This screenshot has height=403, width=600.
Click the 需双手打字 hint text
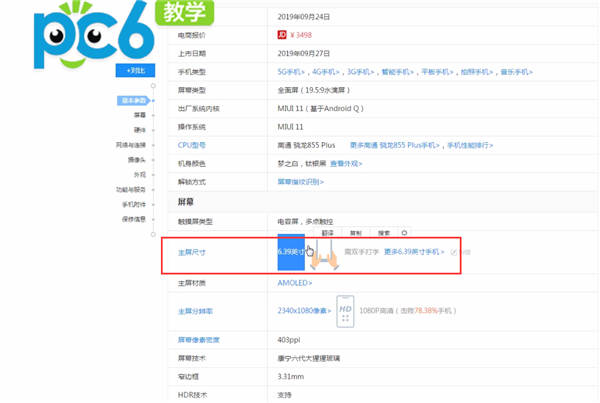pos(362,252)
